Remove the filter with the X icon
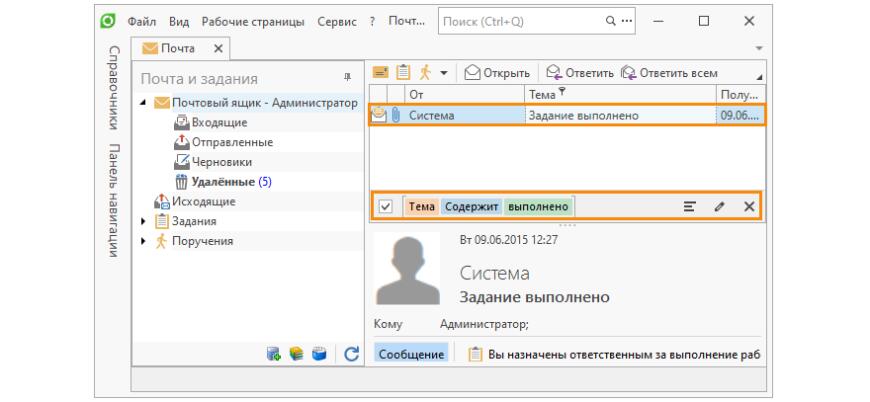Screen dimensions: 870x402 pyautogui.click(x=749, y=206)
